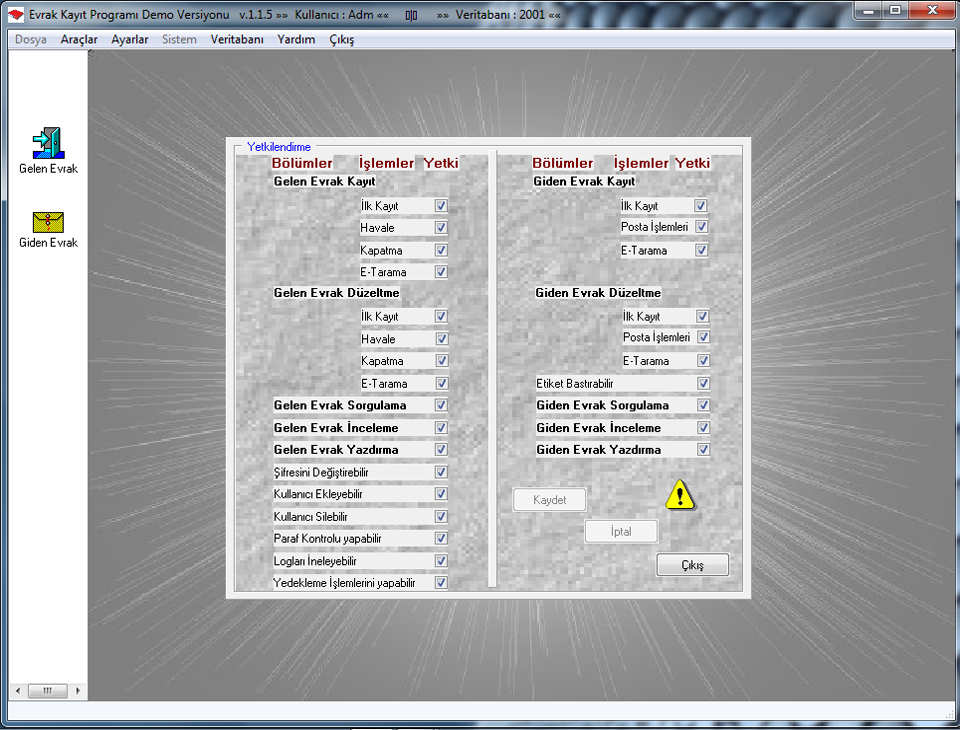The height and width of the screenshot is (730, 960).
Task: Toggle Gelen Evrak İnceleme checkbox
Action: [x=441, y=427]
